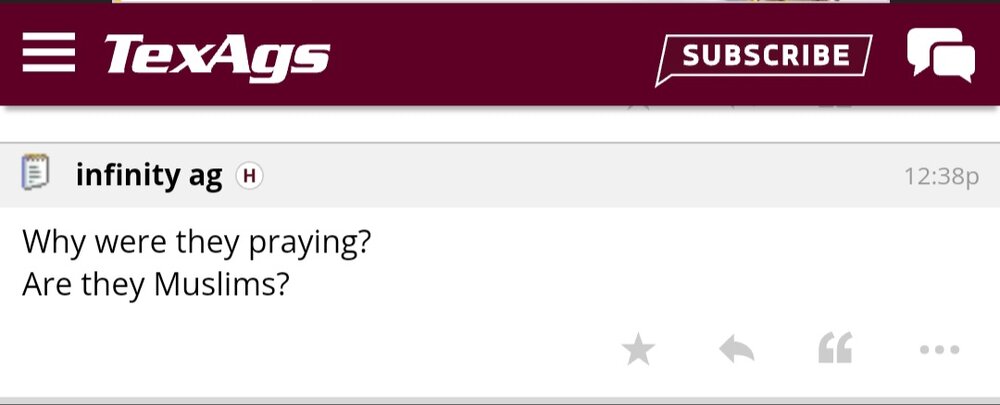Open more options for this post

click(939, 350)
